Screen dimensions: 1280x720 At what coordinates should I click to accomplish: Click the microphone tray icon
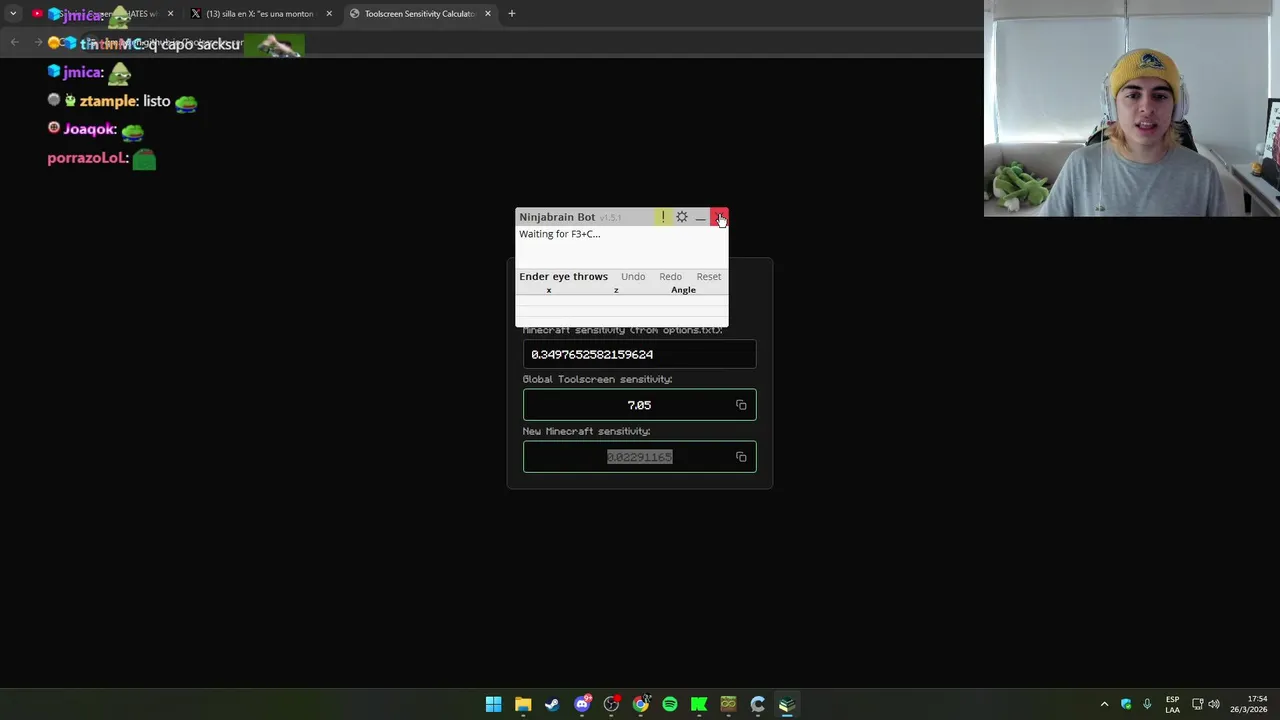[1147, 704]
